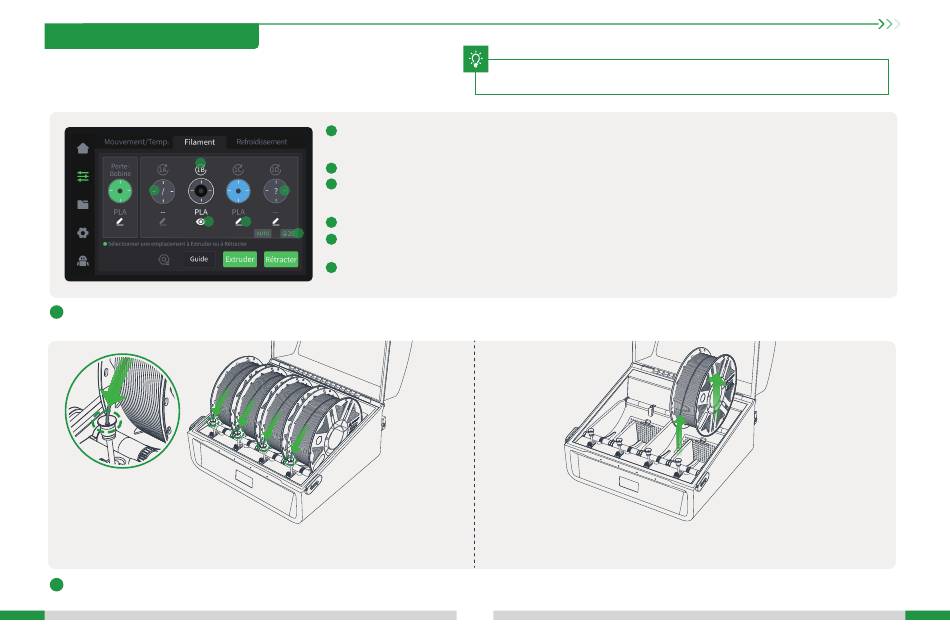
Task: Select the control sliders icon in sidebar
Action: click(83, 176)
